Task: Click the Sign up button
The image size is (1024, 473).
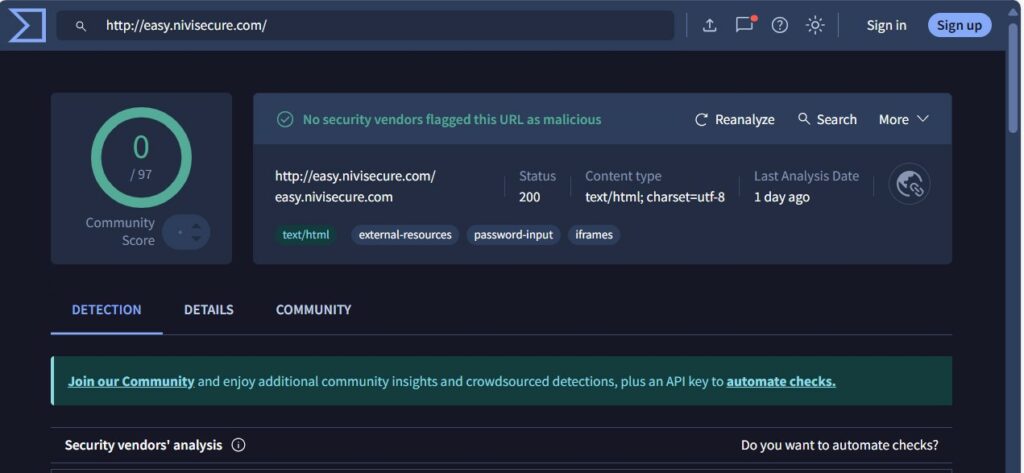Action: (959, 25)
